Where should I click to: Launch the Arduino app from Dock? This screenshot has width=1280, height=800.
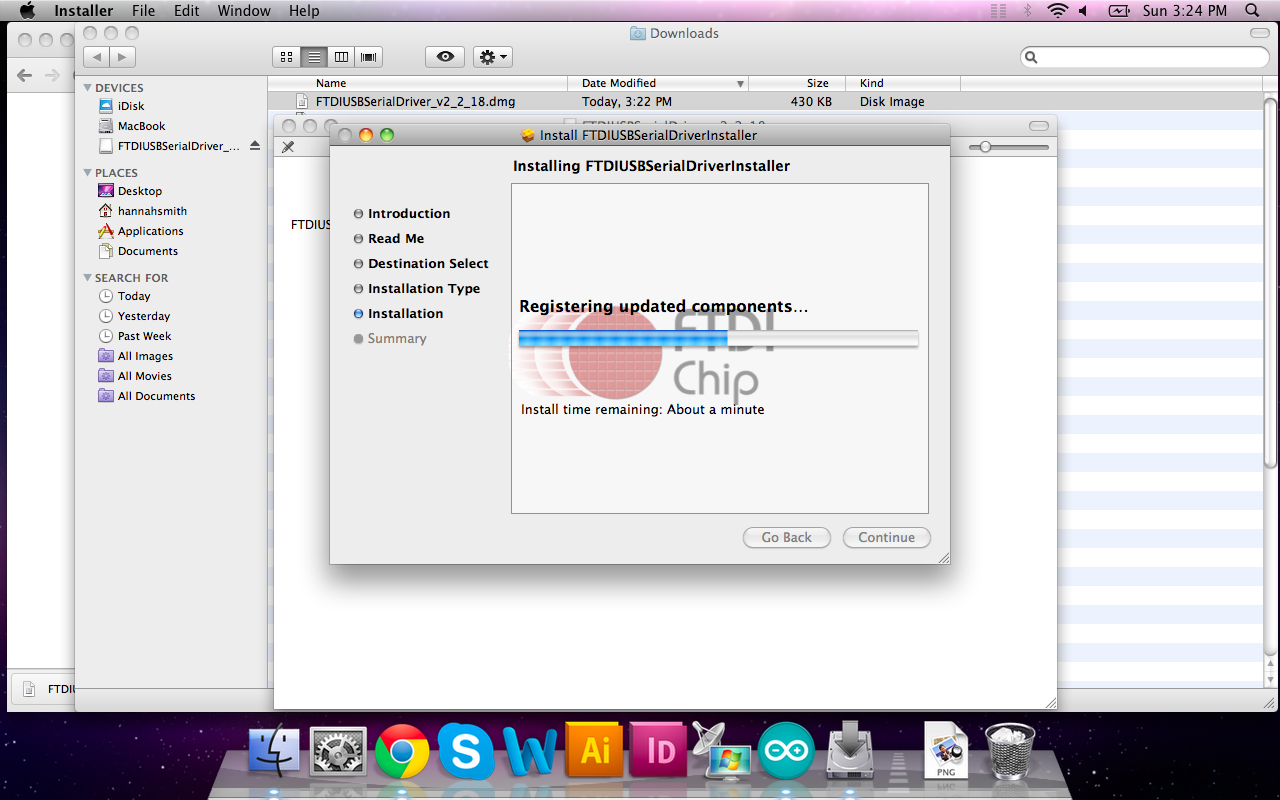786,751
